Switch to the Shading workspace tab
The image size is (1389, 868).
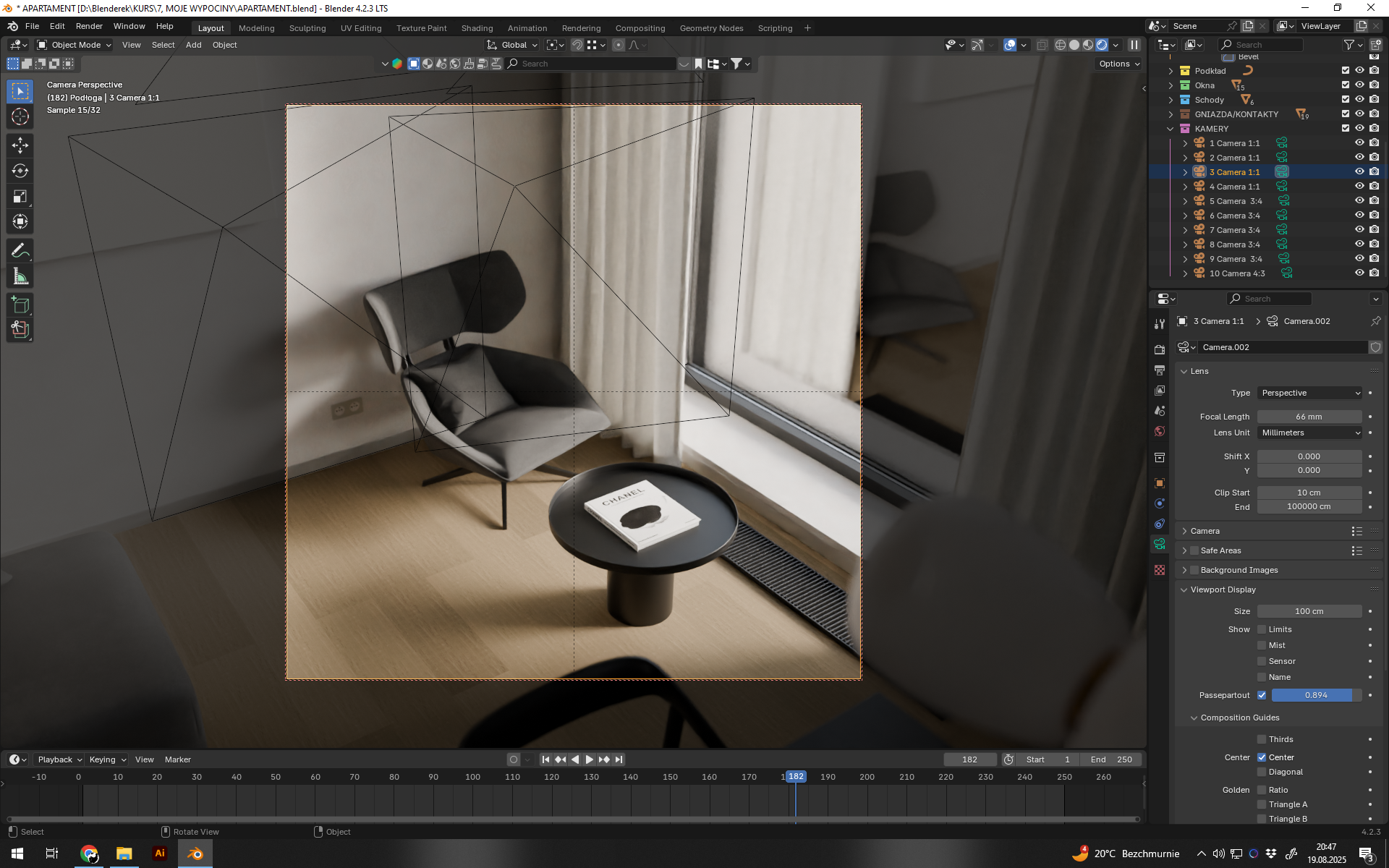[477, 28]
